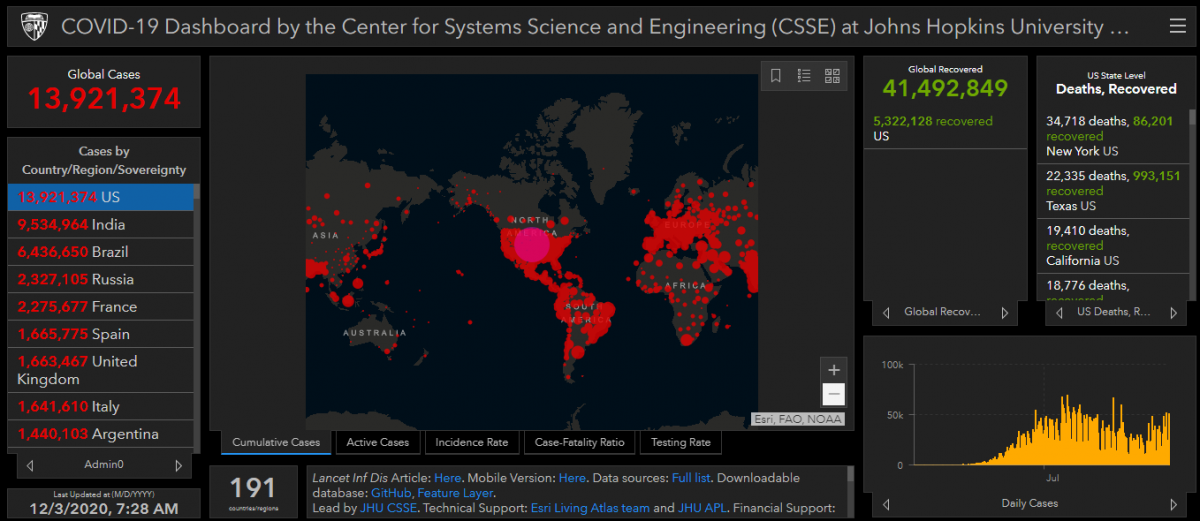Select Brazil in the country list
The image size is (1200, 521).
(x=100, y=252)
